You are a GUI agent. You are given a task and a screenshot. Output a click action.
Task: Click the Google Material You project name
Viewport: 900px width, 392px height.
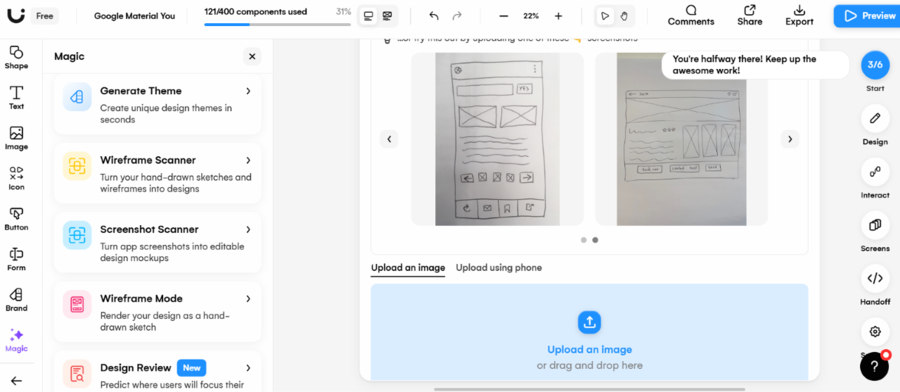(134, 16)
